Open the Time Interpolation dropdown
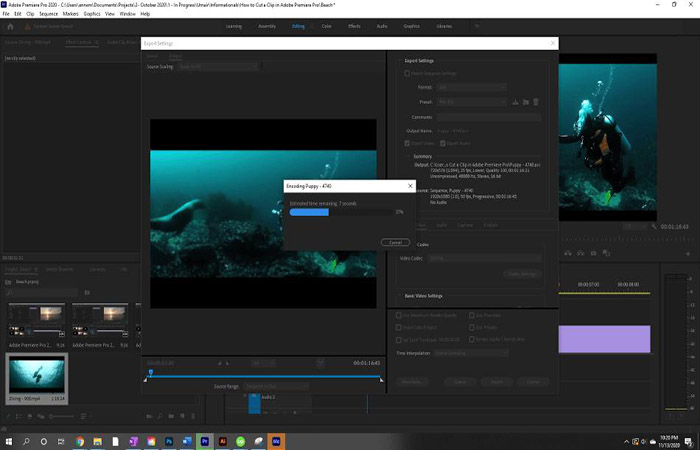This screenshot has height=450, width=700. [471, 353]
